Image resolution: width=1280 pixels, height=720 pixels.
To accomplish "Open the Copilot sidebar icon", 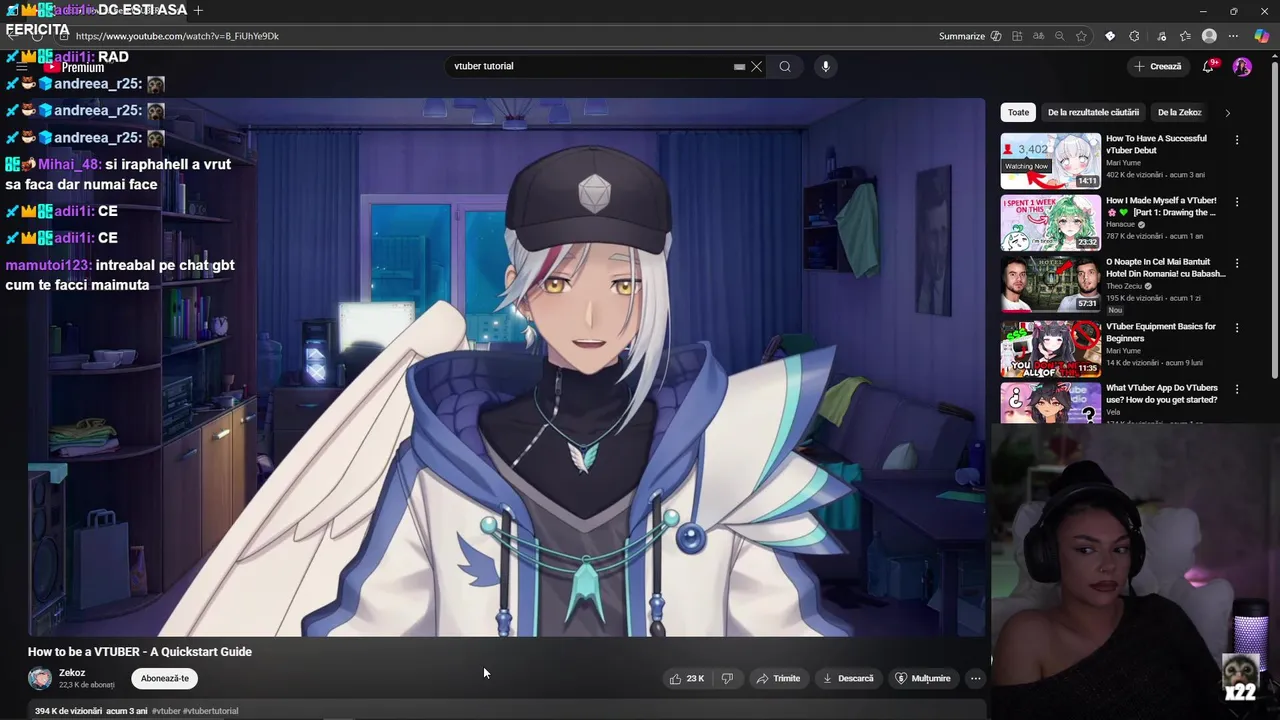I will pos(1261,36).
